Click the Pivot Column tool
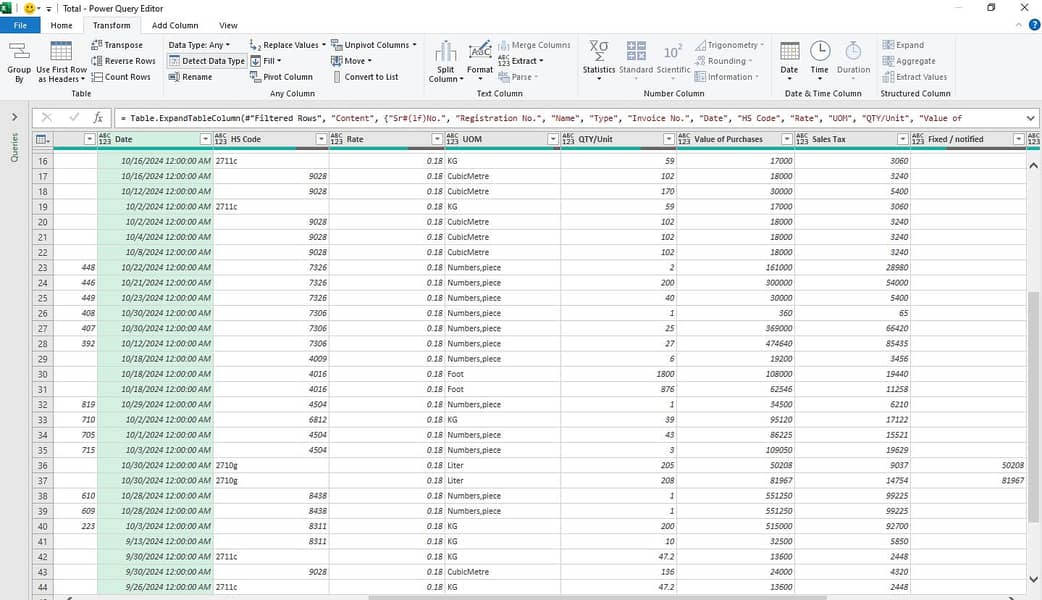The height and width of the screenshot is (600, 1042). pos(281,76)
